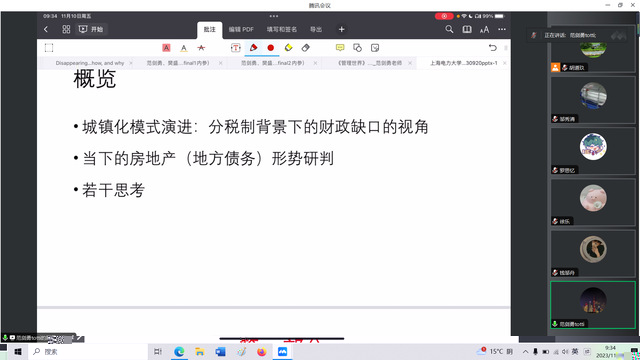This screenshot has width=640, height=360.
Task: Switch to the 编辑 PDF tab
Action: tap(241, 29)
